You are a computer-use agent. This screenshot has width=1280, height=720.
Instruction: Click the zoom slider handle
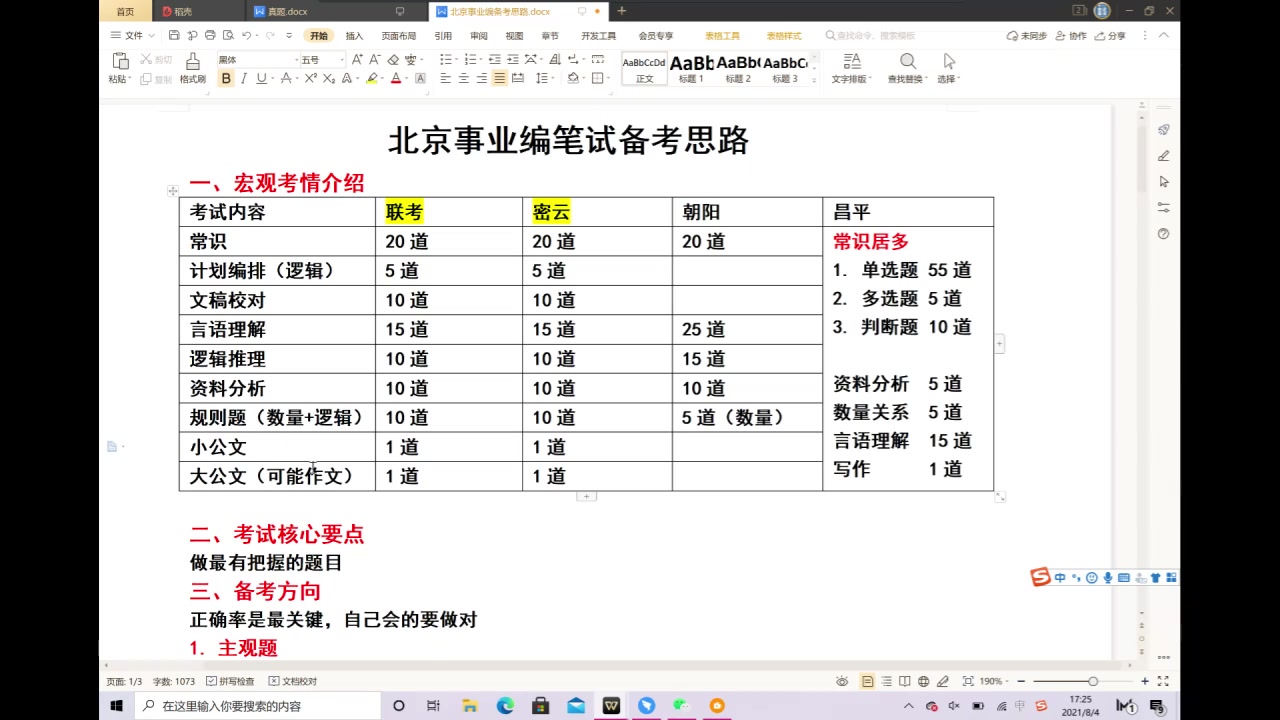(x=1093, y=681)
